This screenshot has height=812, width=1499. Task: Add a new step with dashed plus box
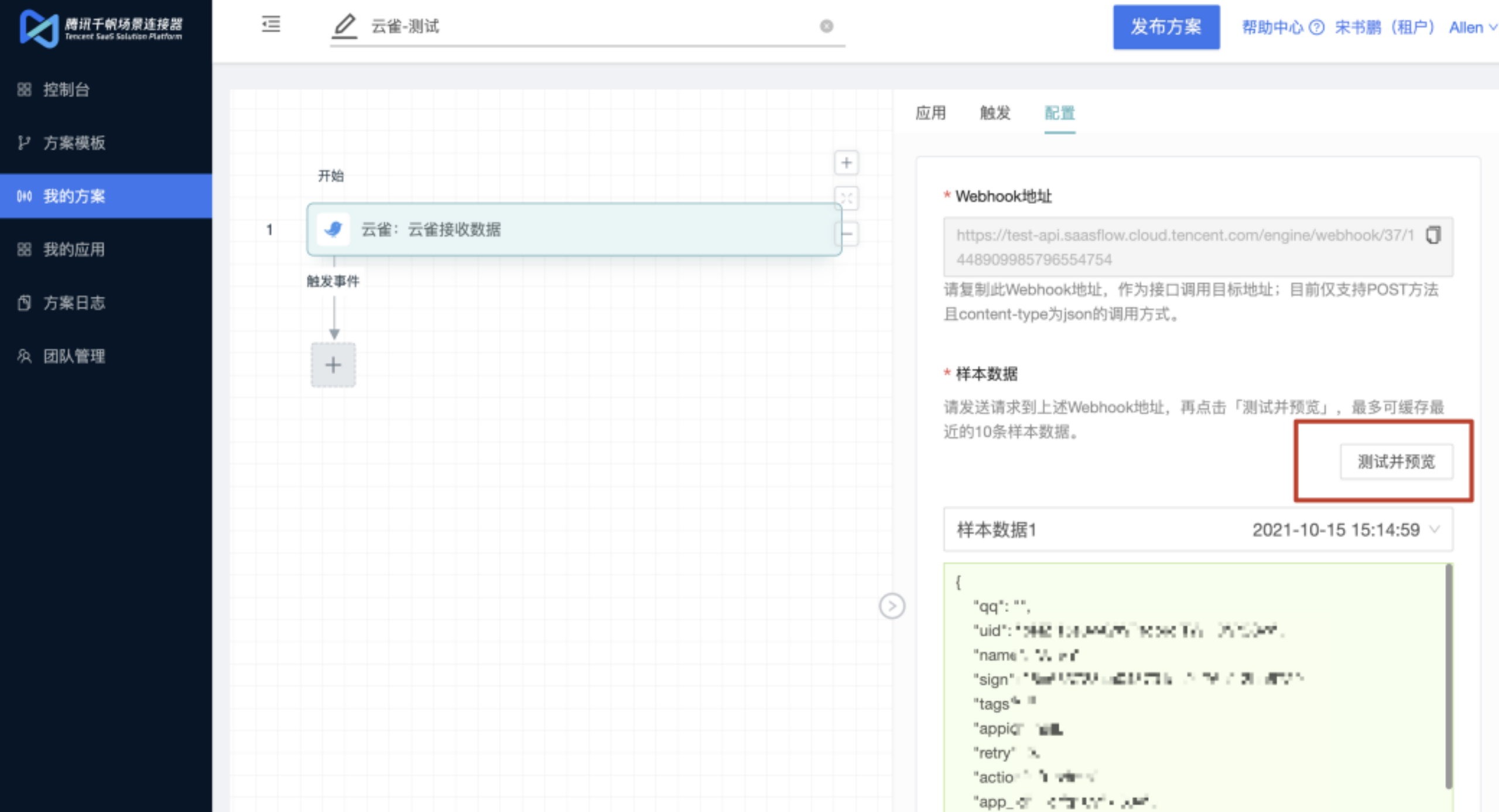pyautogui.click(x=333, y=365)
